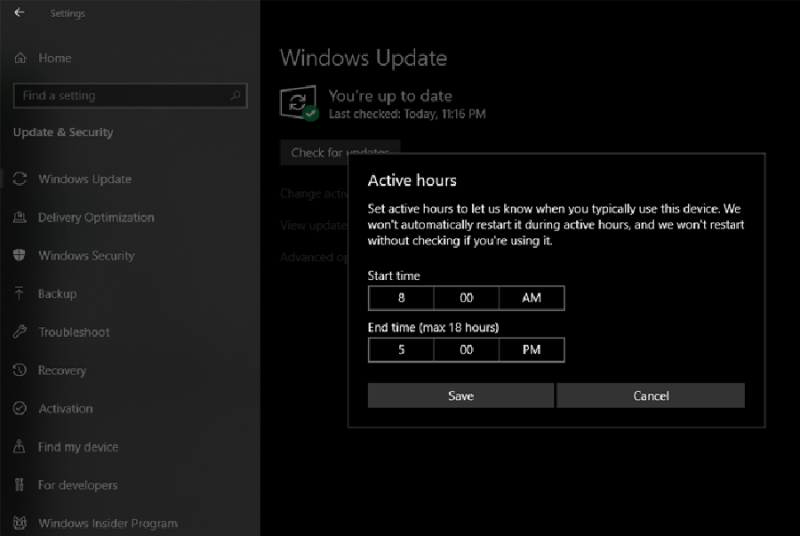The height and width of the screenshot is (536, 800).
Task: Click the search magnifier icon
Action: point(235,95)
